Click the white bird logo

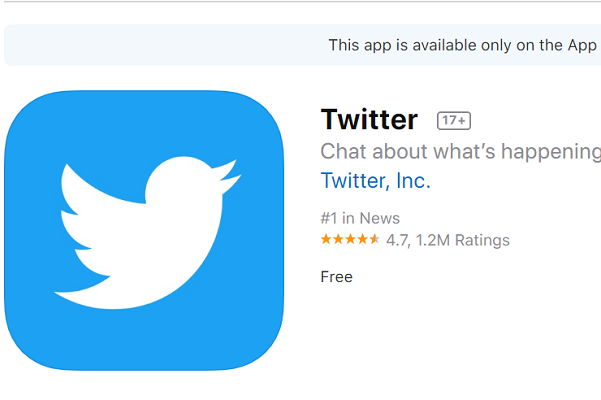pyautogui.click(x=148, y=233)
